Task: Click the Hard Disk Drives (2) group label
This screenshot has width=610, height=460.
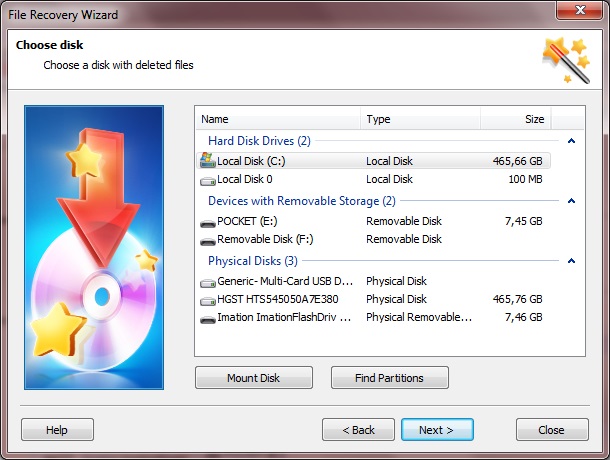Action: coord(259,141)
